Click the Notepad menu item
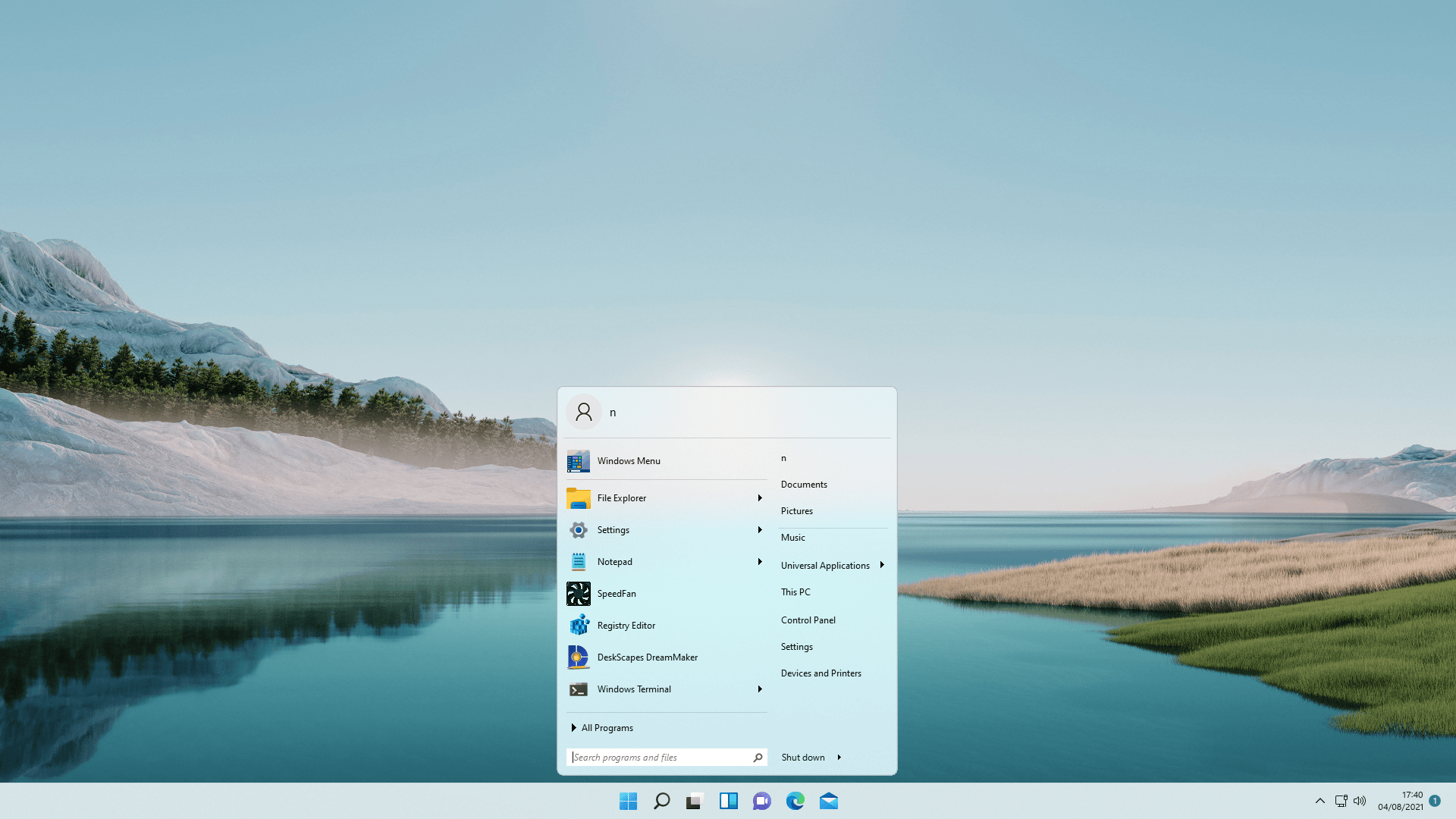Screen dimensions: 1456x819 [x=614, y=561]
